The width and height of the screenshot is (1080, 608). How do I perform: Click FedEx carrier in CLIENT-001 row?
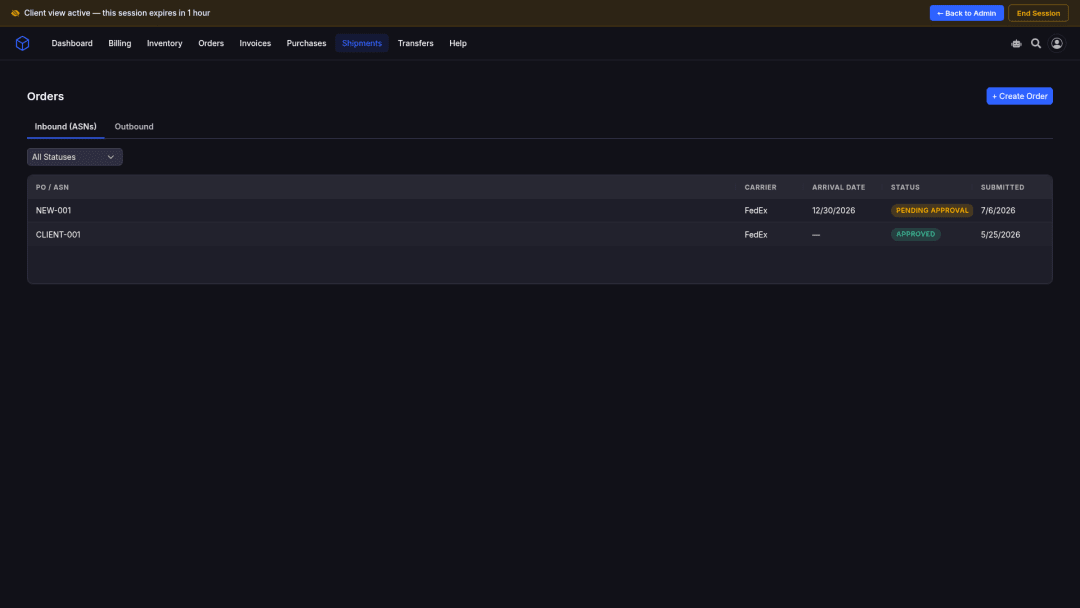tap(756, 235)
